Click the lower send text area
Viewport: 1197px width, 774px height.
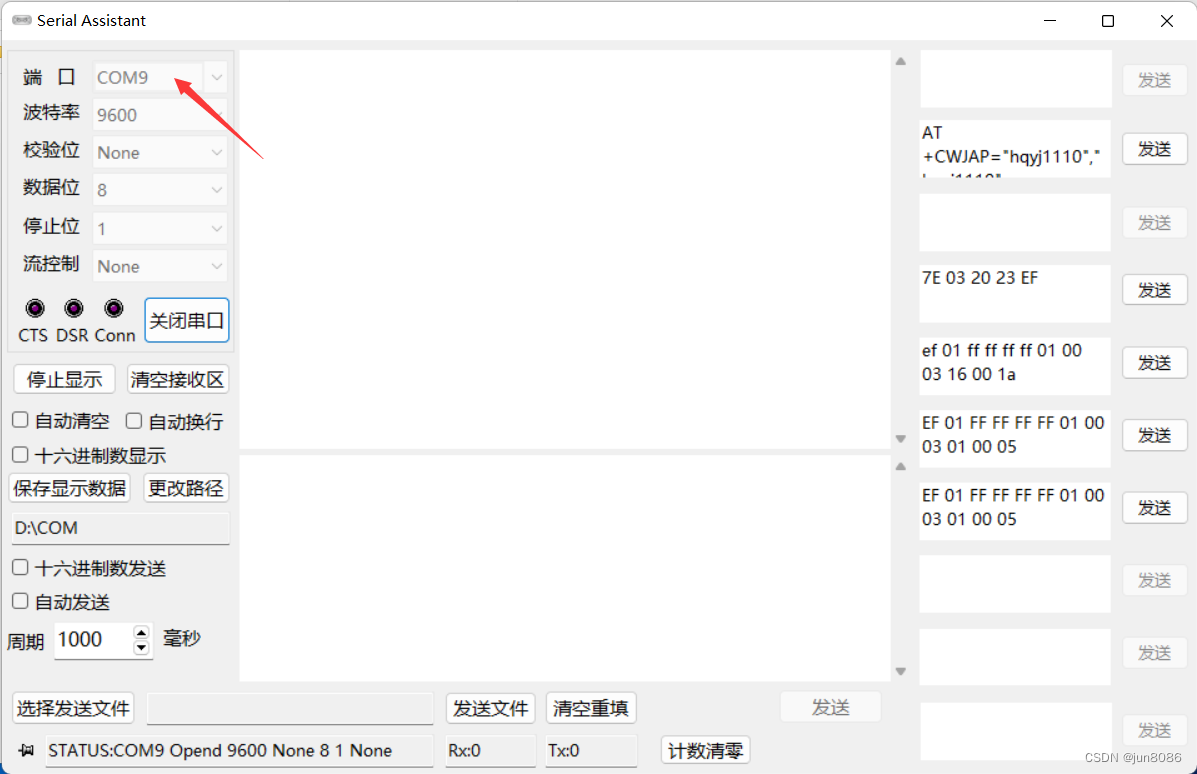565,569
